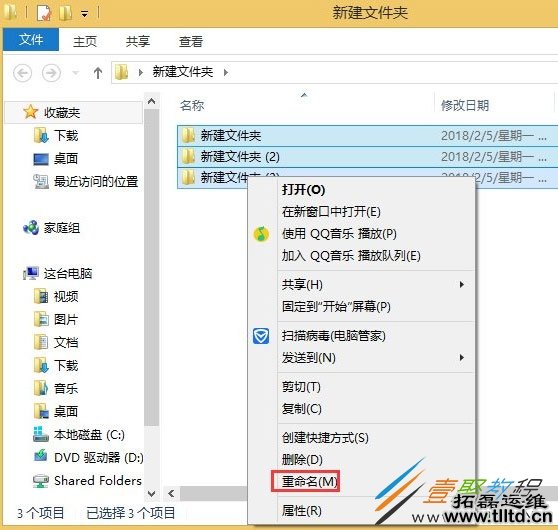Click the folder icon of first 新建文件夹
The width and height of the screenshot is (558, 530).
(x=188, y=135)
